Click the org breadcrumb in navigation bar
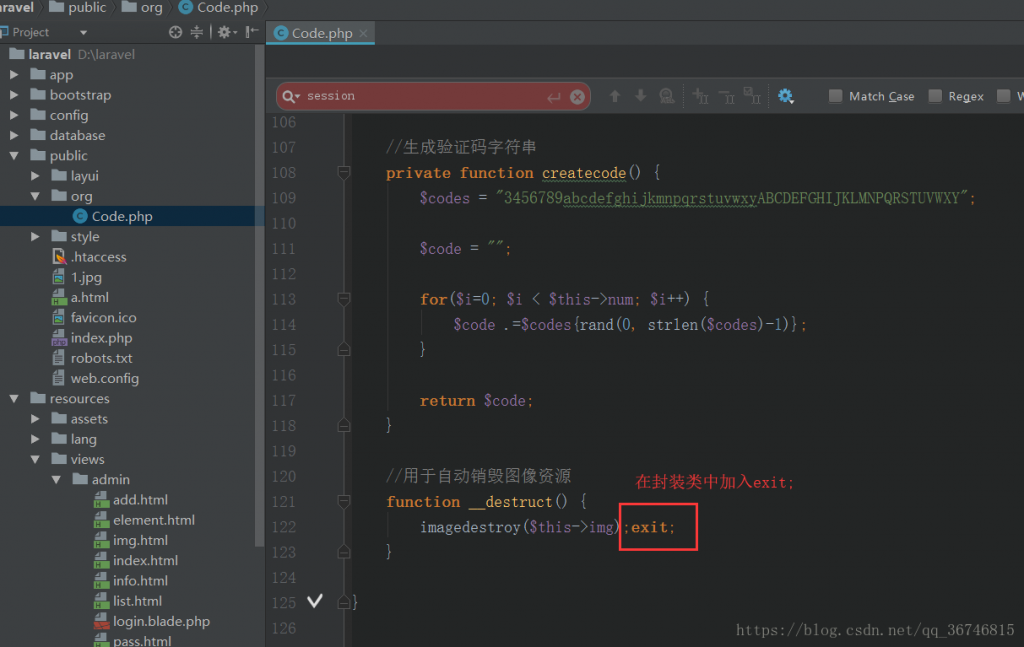1024x647 pixels. (x=151, y=7)
